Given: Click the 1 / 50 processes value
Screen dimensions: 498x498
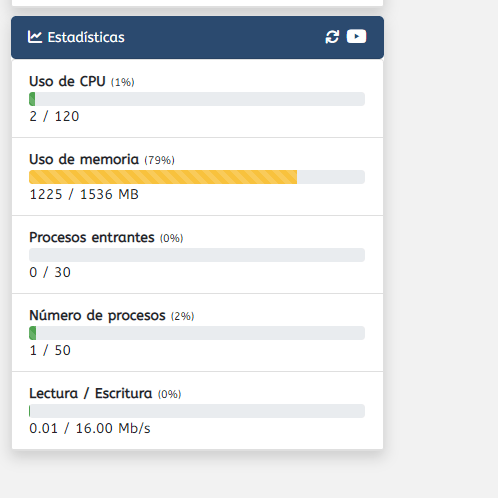Looking at the screenshot, I should coord(50,350).
